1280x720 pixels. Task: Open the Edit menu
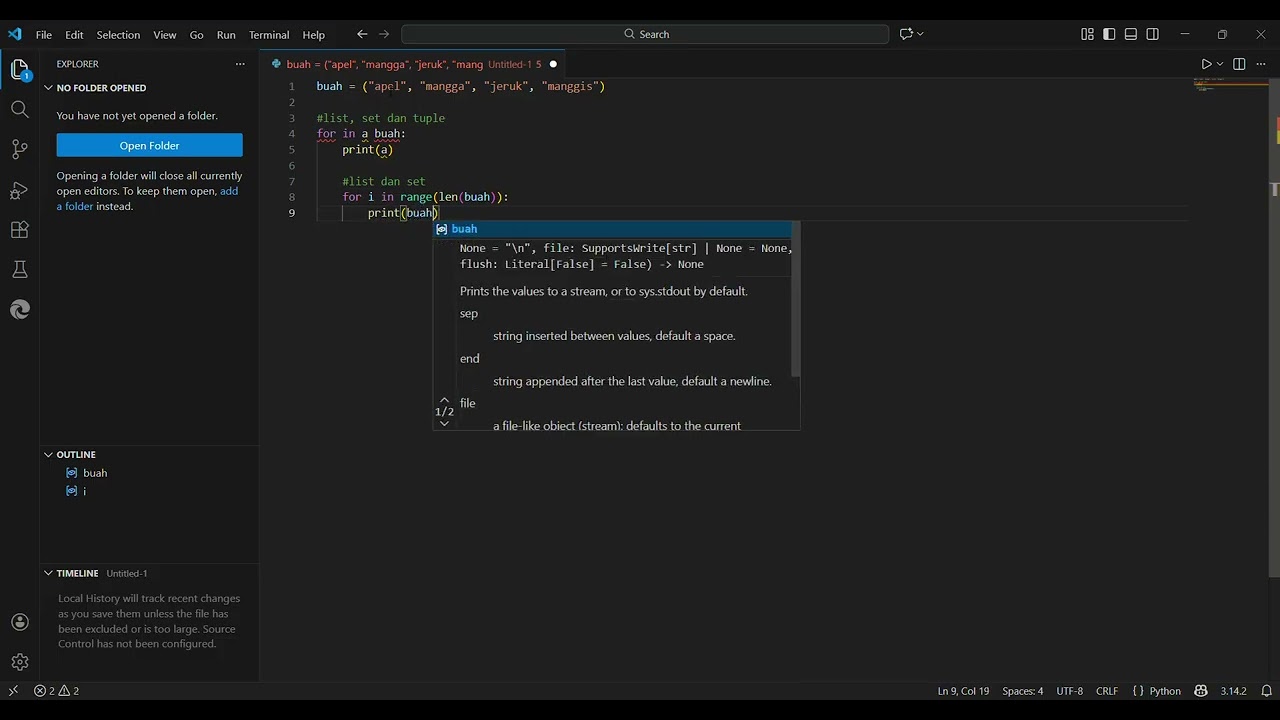(75, 34)
